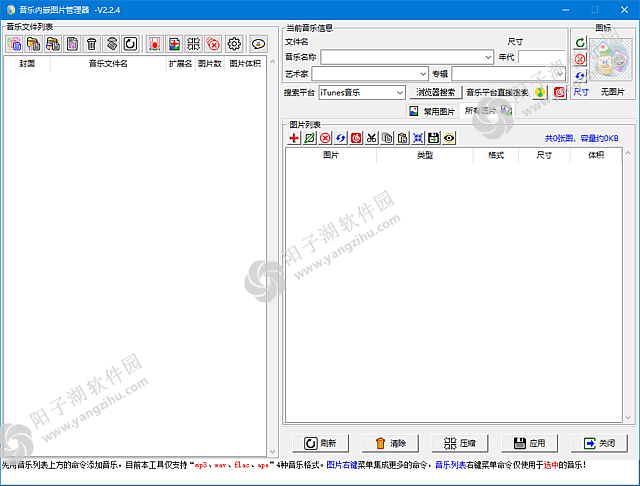The width and height of the screenshot is (640, 486).
Task: Switch to the 所有图片 tab
Action: click(487, 111)
